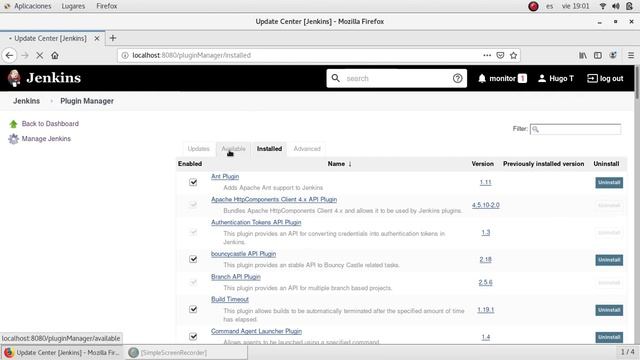Screen dimensions: 640x360
Task: Go back with the browser back arrow
Action: point(10,55)
